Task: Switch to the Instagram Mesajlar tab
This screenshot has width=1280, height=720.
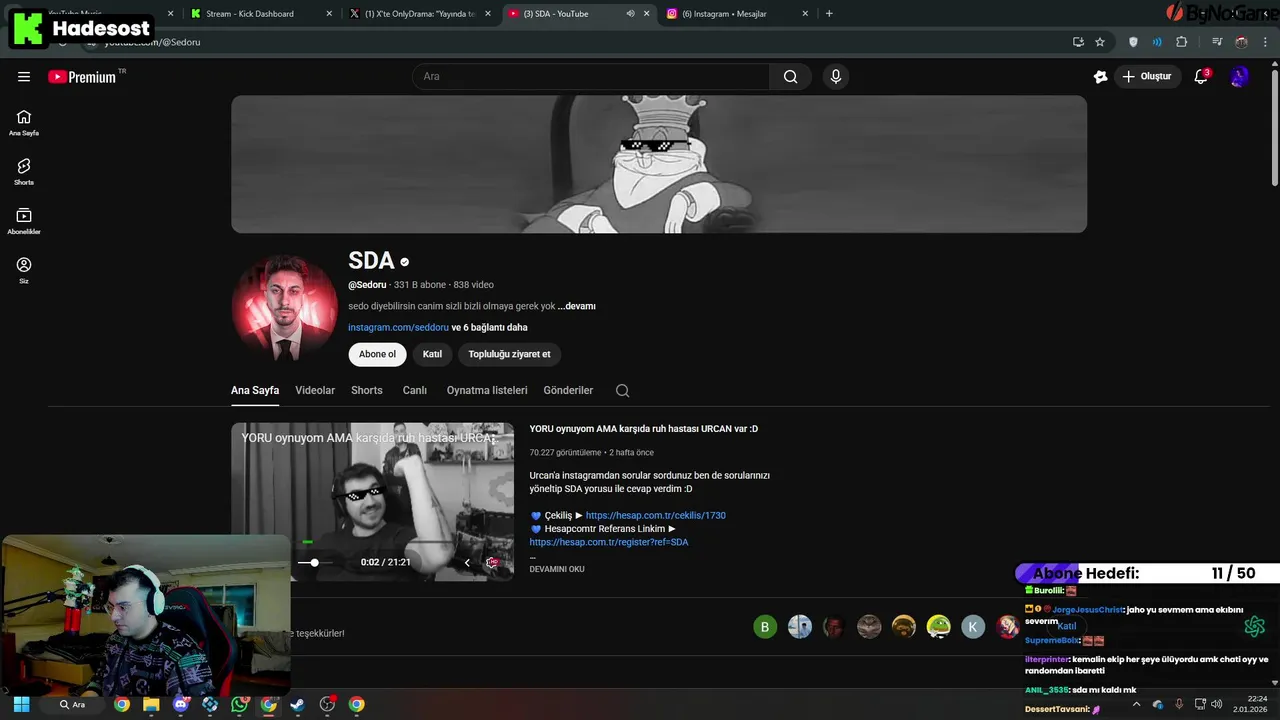Action: [x=724, y=14]
